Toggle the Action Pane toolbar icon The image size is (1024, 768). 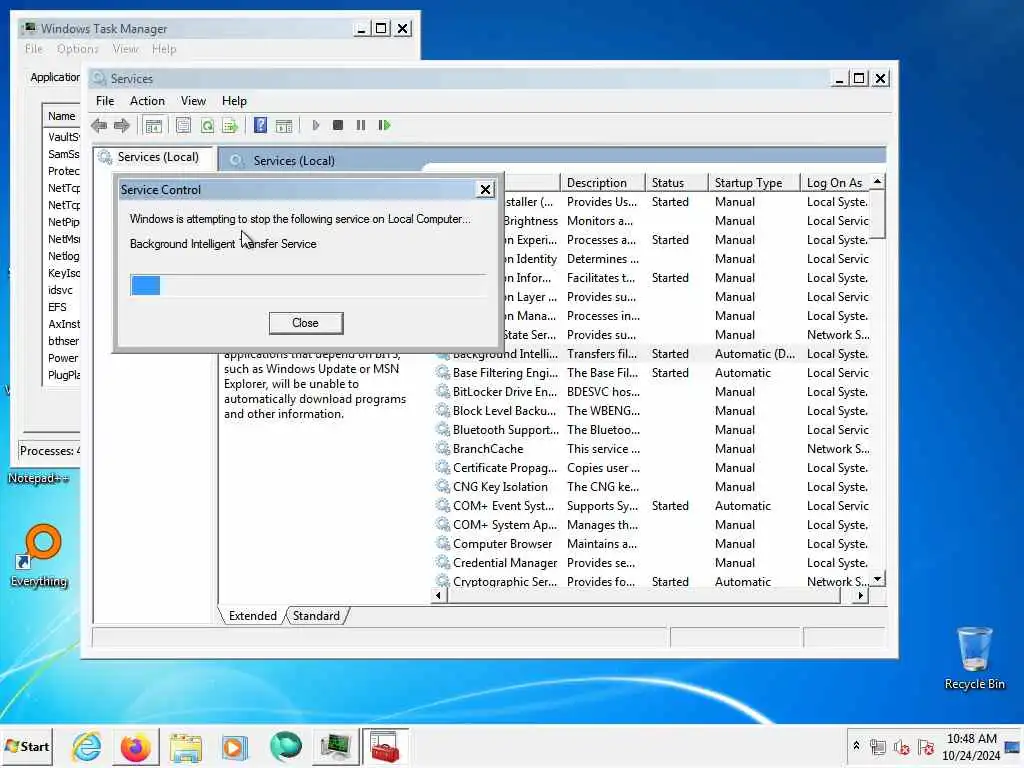pos(284,125)
